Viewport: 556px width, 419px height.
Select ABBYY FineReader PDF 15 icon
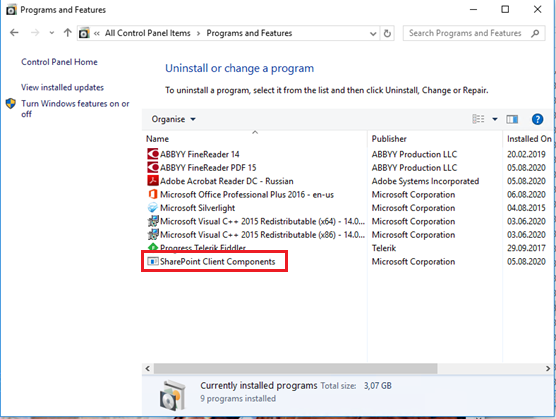tap(152, 167)
